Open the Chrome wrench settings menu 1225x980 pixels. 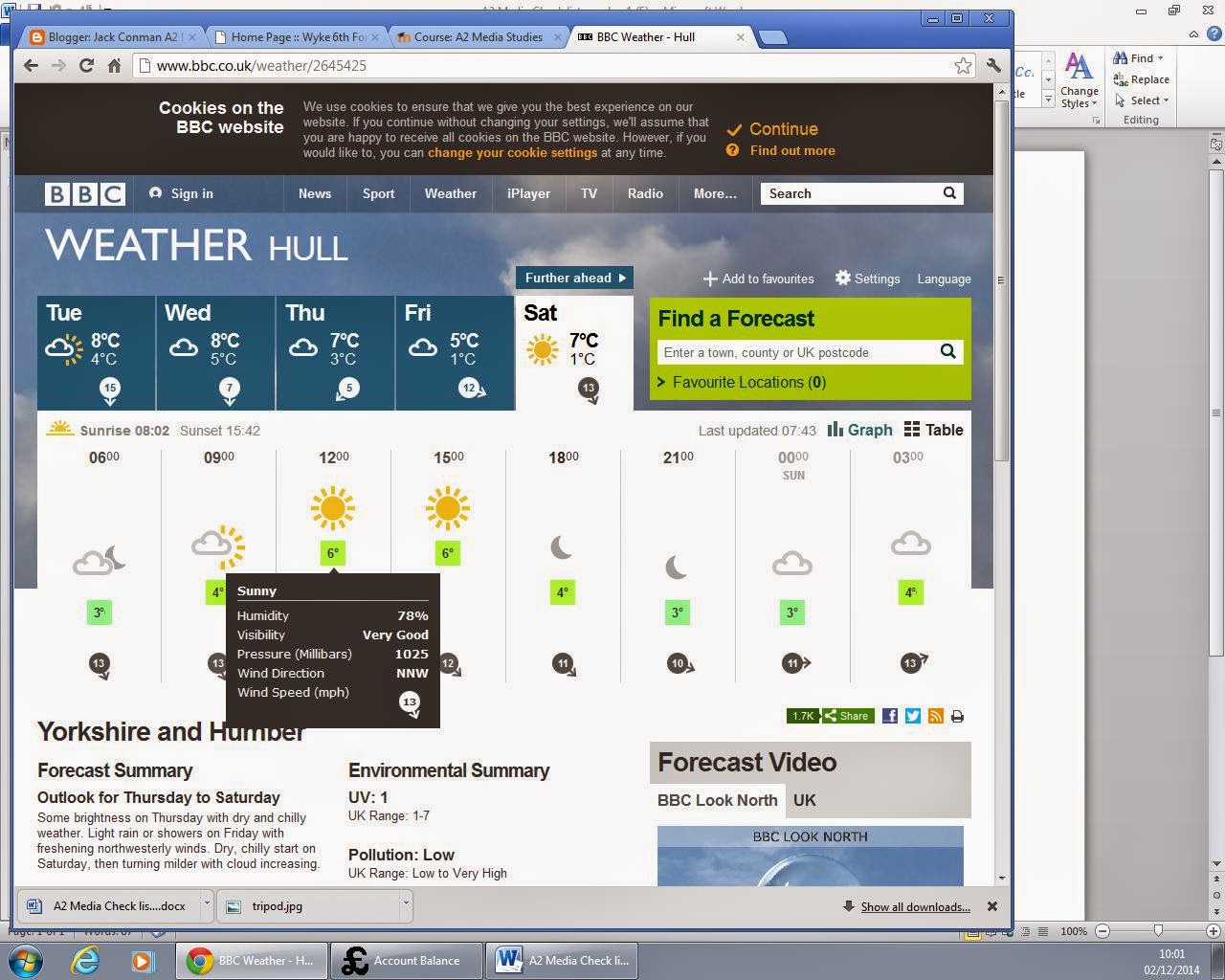(x=993, y=65)
